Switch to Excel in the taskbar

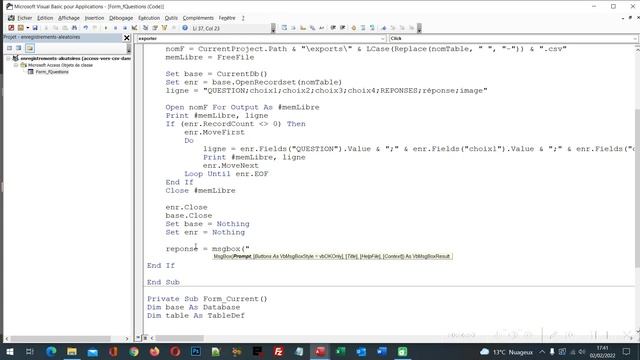pyautogui.click(x=341, y=351)
